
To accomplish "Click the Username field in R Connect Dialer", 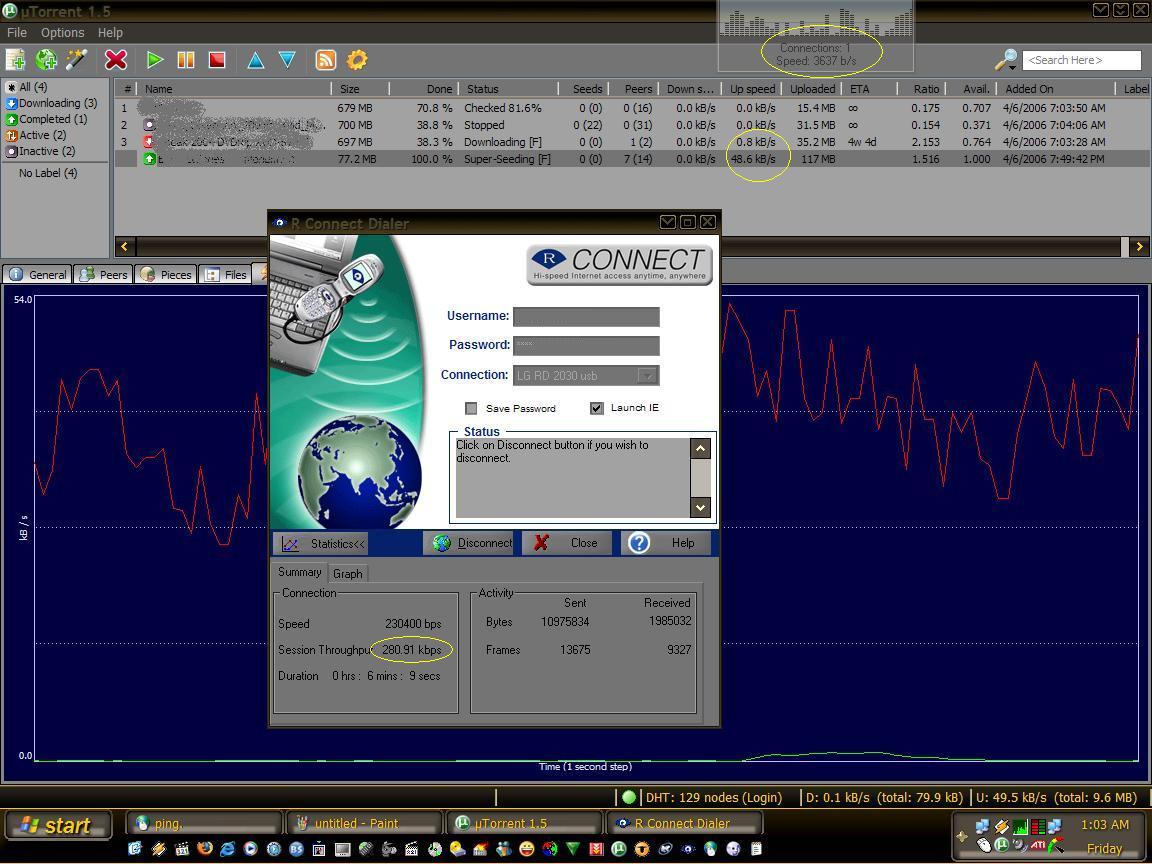I will click(x=586, y=317).
